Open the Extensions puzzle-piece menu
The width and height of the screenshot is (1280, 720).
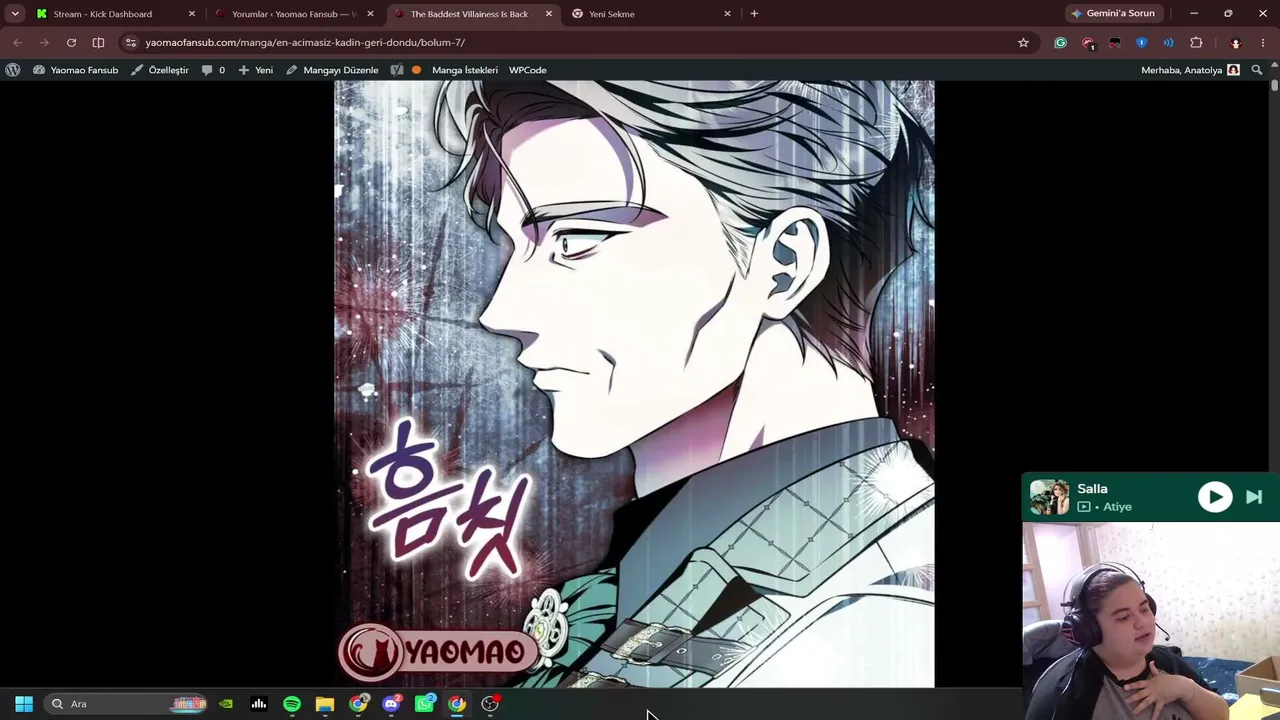[1196, 43]
